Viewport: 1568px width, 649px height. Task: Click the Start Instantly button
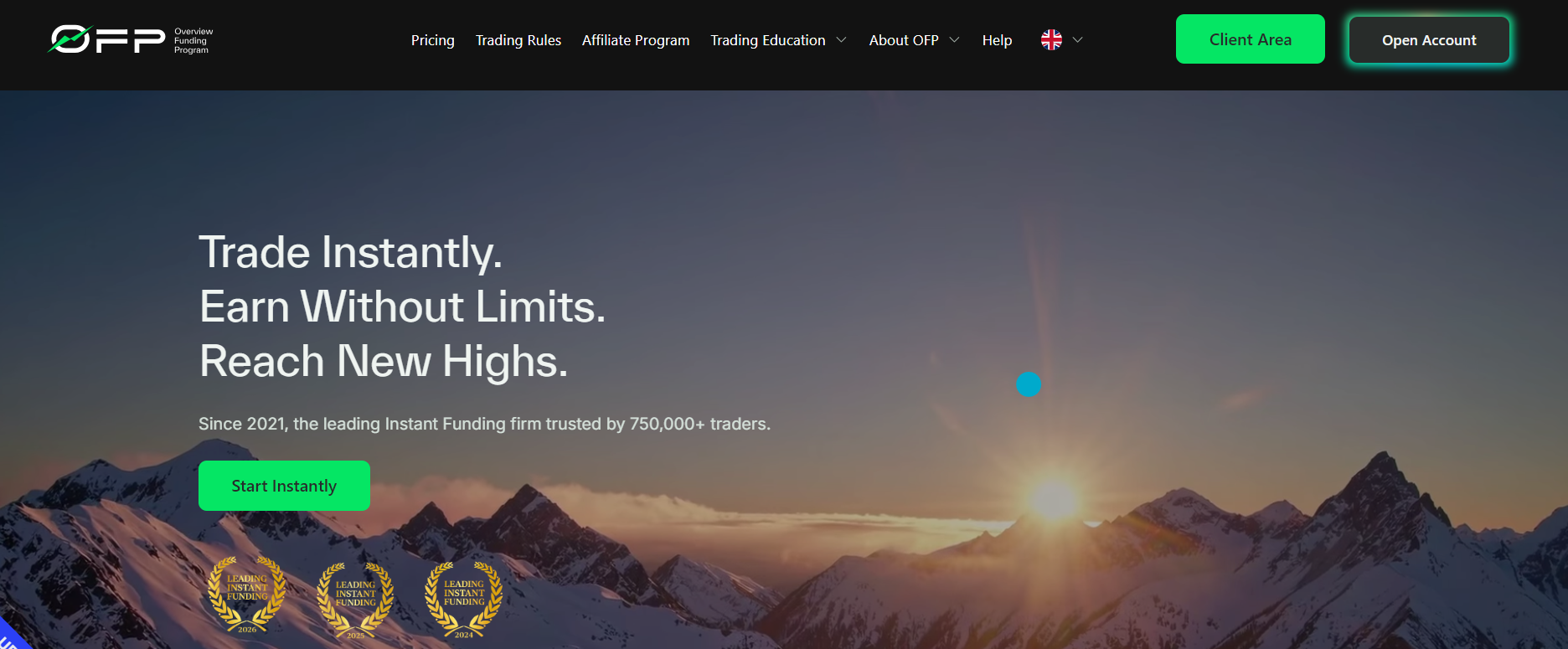tap(284, 486)
